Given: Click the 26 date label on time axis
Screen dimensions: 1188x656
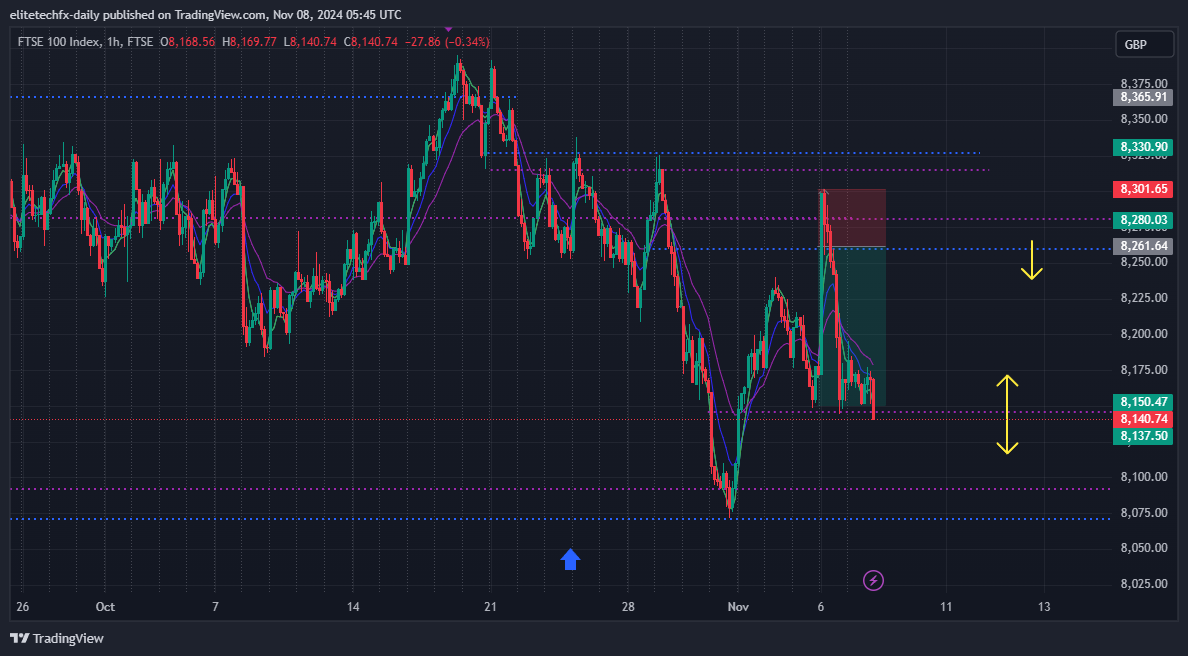Looking at the screenshot, I should 23,607.
